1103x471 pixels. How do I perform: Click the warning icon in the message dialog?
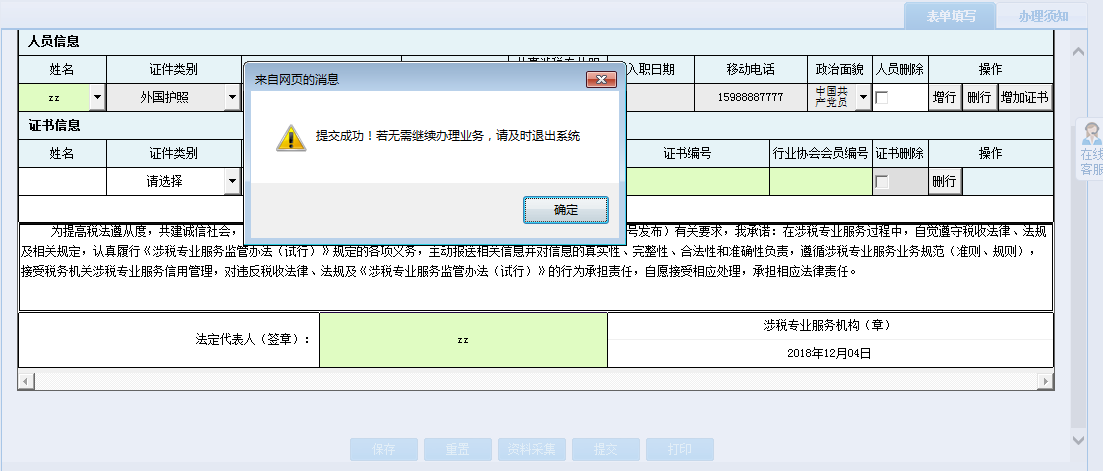point(290,137)
